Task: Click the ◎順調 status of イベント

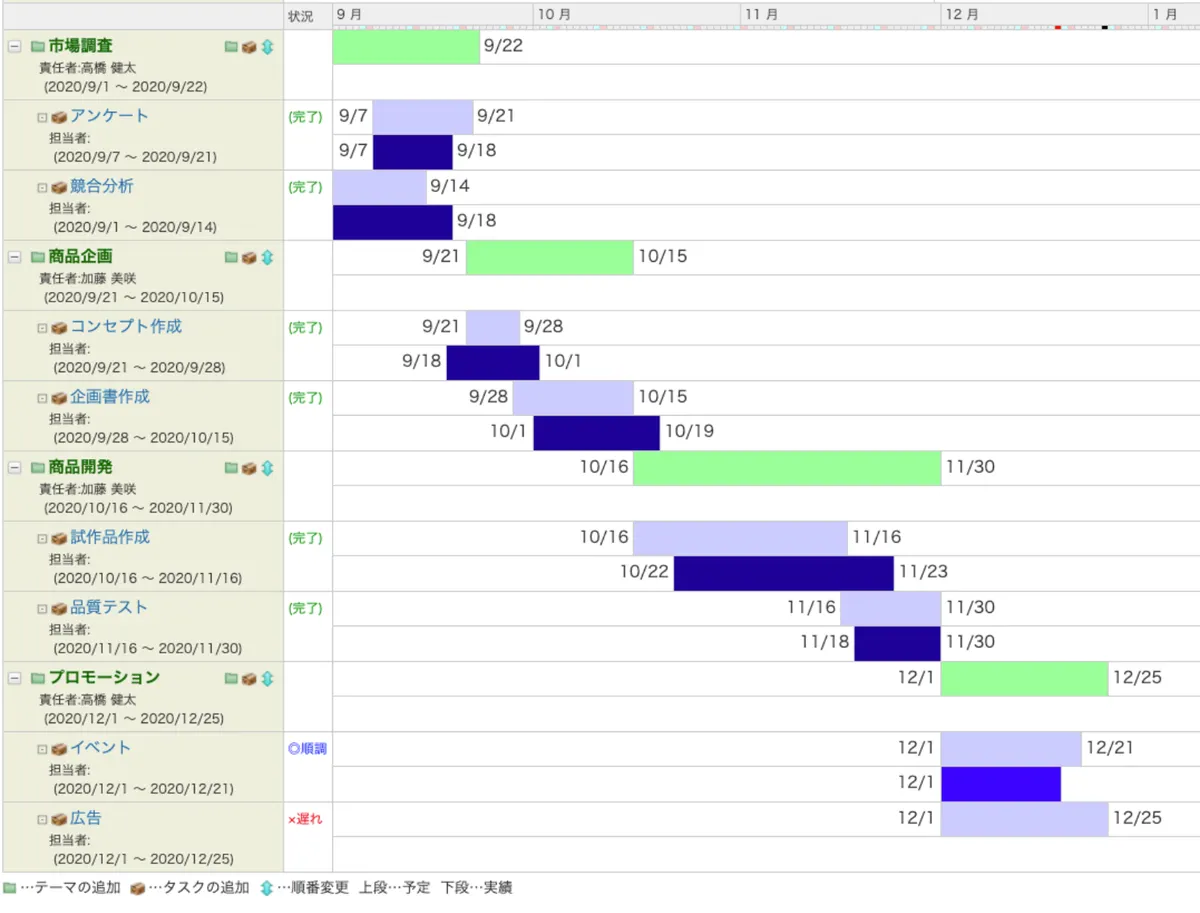Action: pyautogui.click(x=307, y=748)
